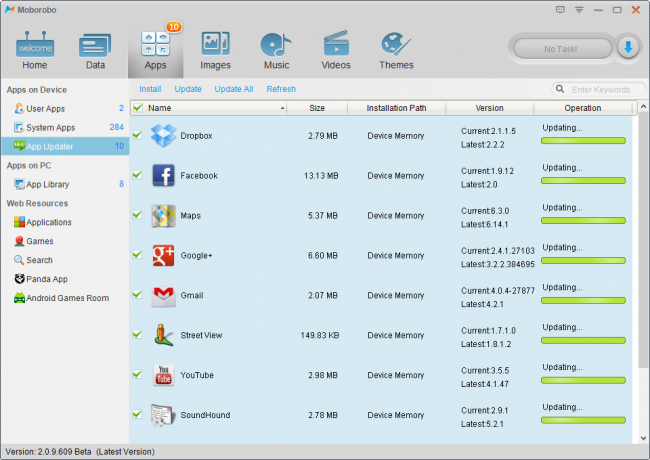This screenshot has width=650, height=460.
Task: Open the Music tab
Action: [276, 51]
